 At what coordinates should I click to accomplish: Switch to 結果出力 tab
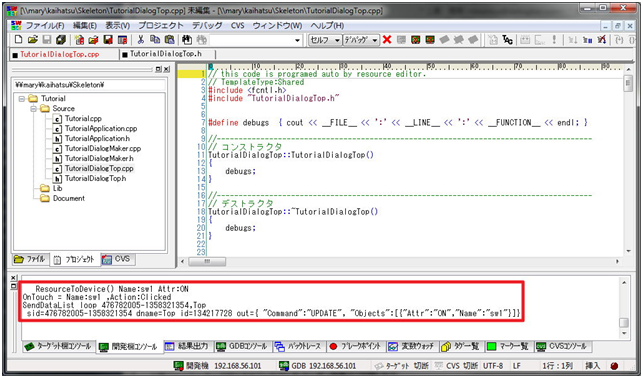(187, 346)
